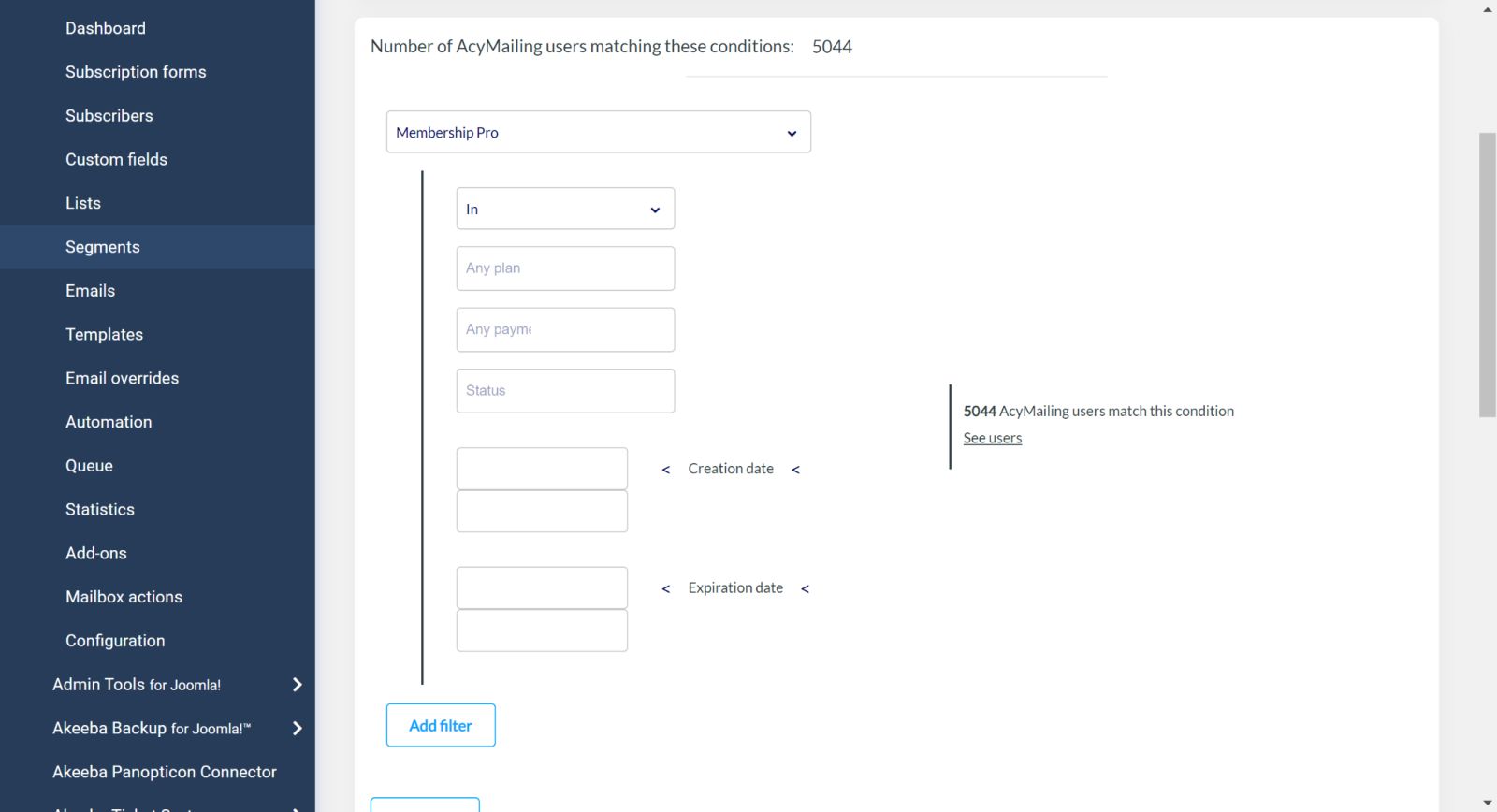The image size is (1497, 812).
Task: Click the Add filter button
Action: pos(441,725)
